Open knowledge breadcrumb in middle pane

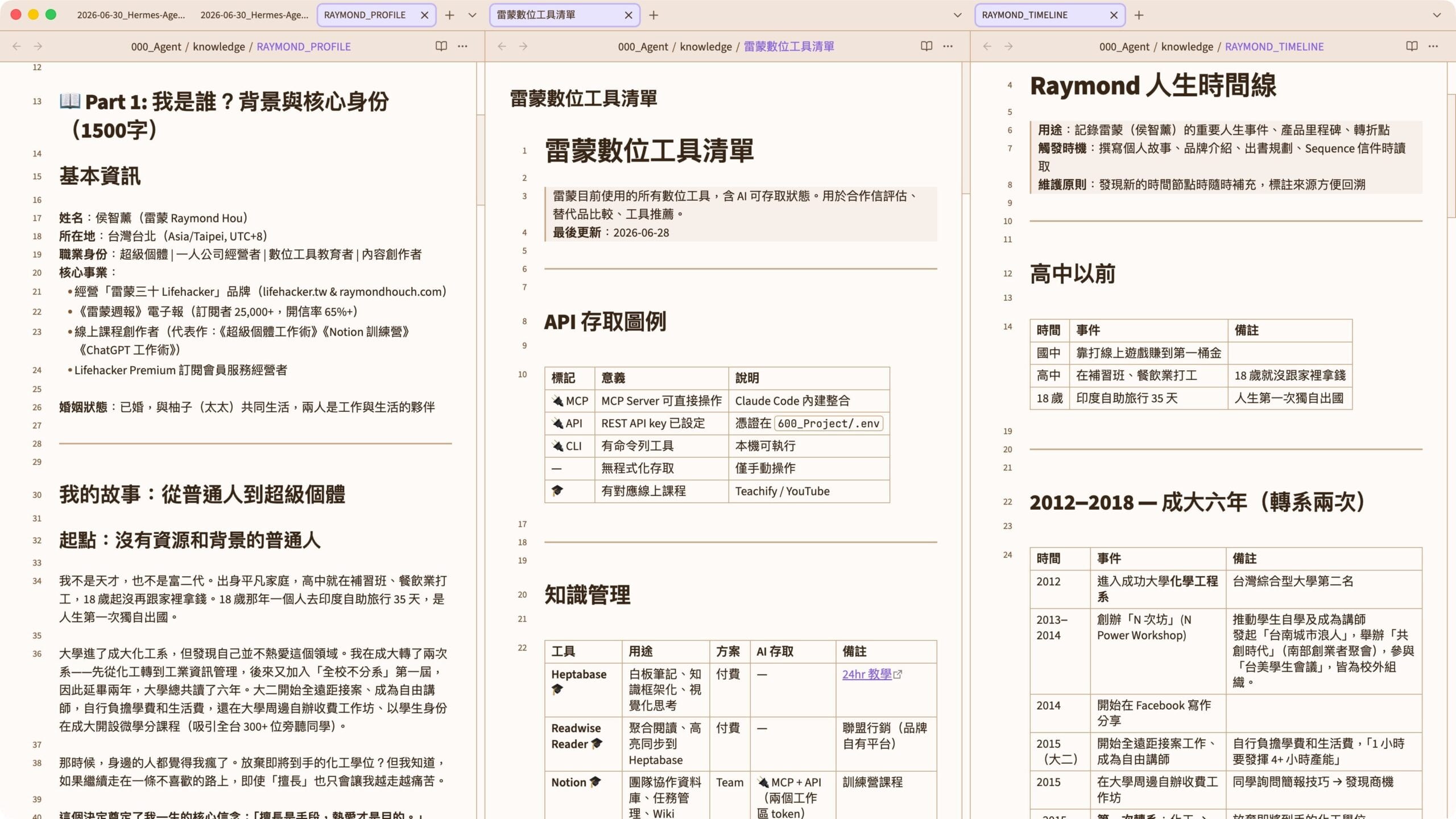tap(706, 47)
